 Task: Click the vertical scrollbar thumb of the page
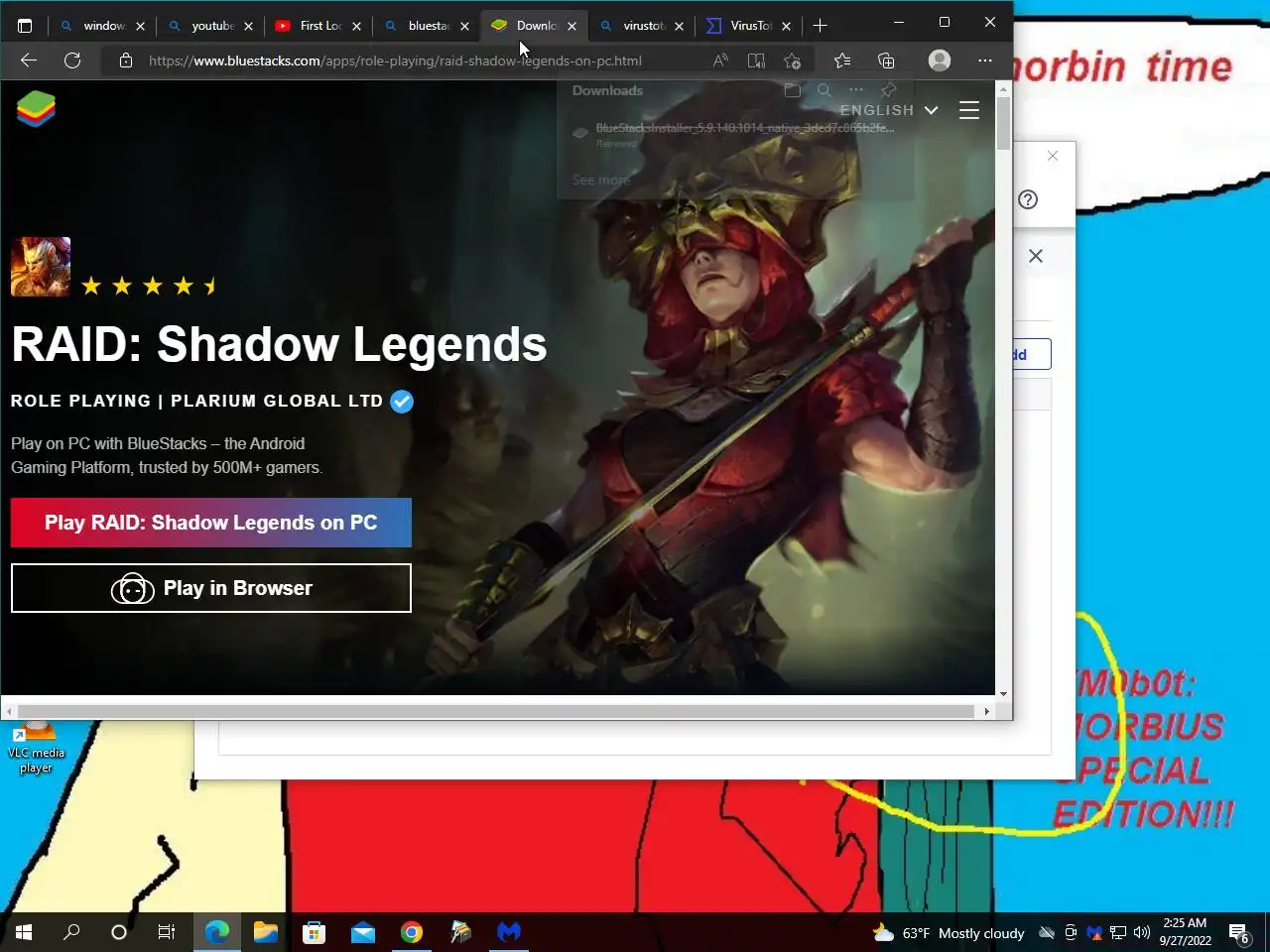point(1003,124)
